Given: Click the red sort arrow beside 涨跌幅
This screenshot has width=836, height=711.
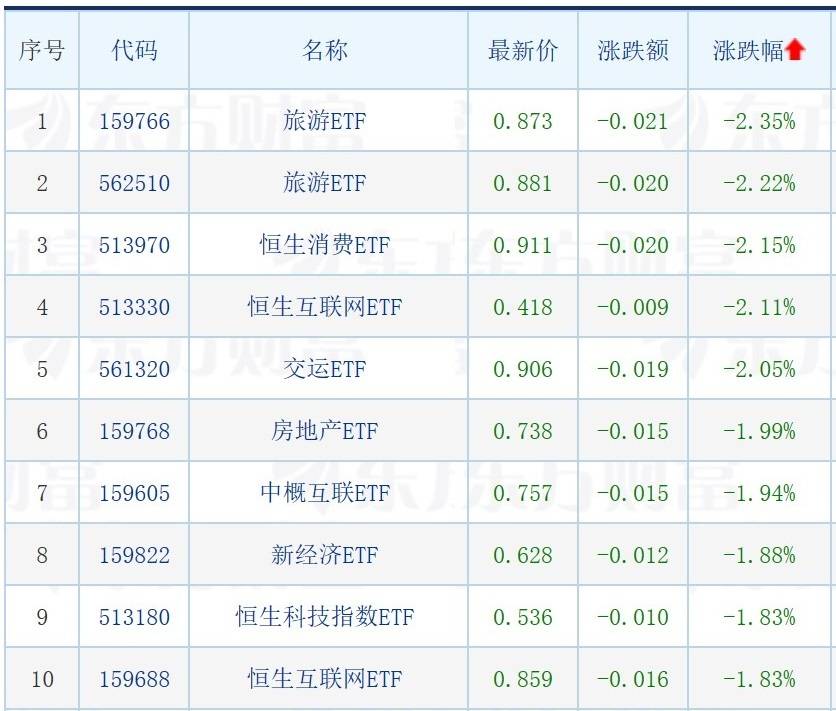Looking at the screenshot, I should point(795,50).
